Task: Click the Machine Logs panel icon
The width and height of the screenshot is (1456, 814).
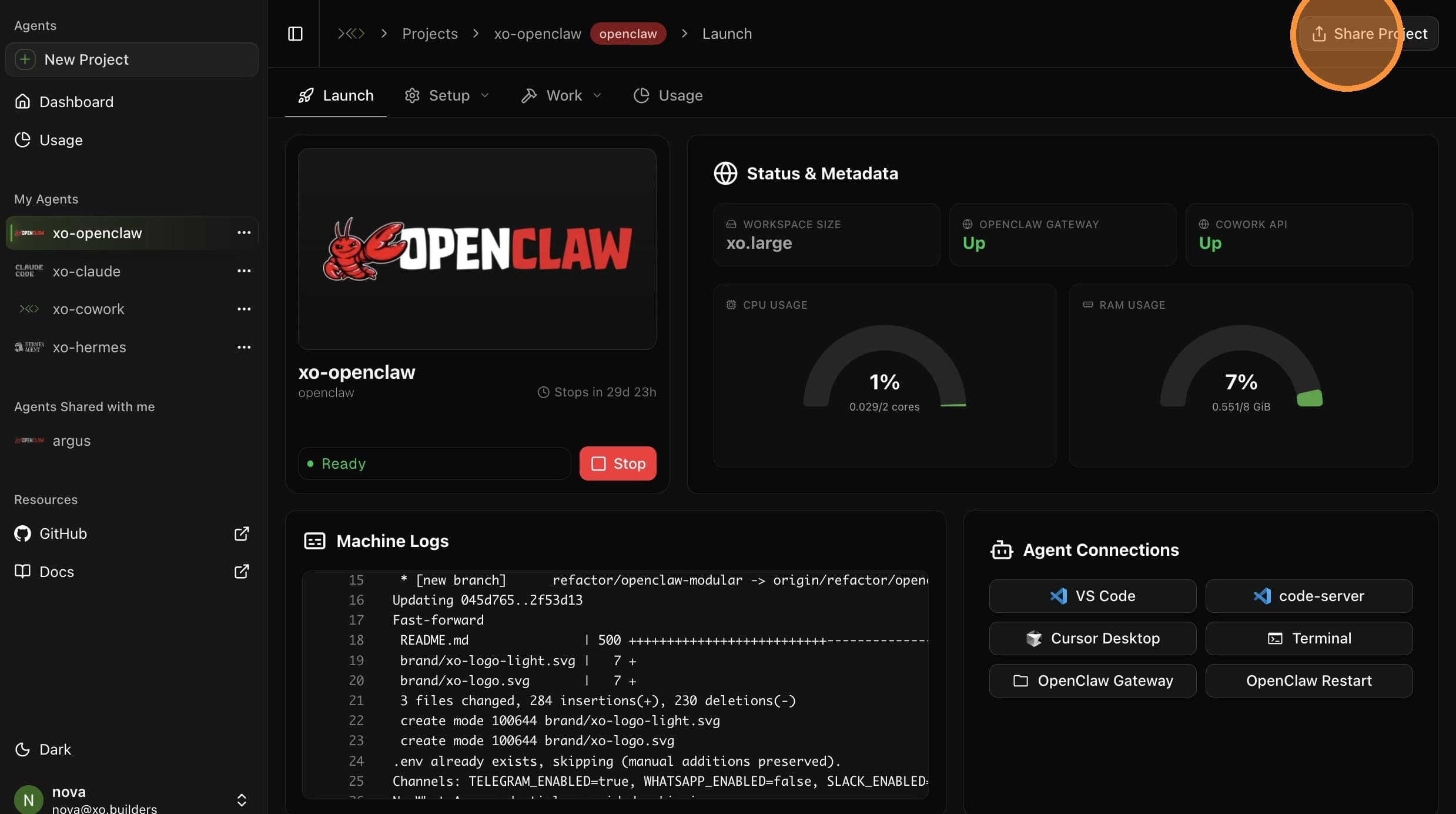Action: (314, 541)
